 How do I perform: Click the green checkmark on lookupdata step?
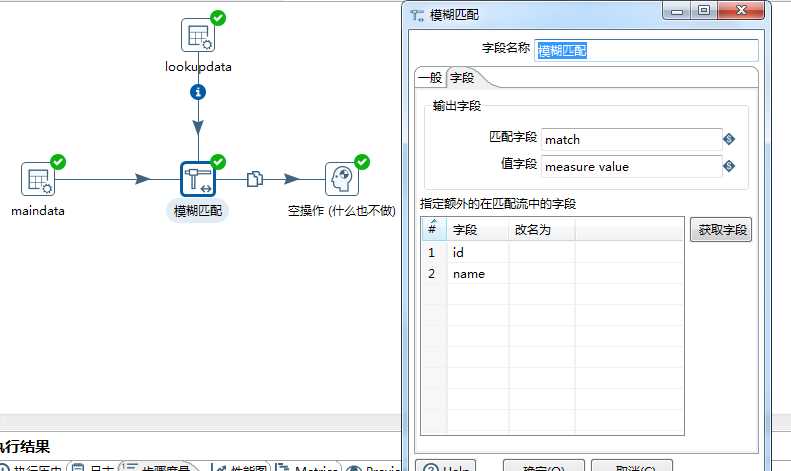click(x=218, y=18)
